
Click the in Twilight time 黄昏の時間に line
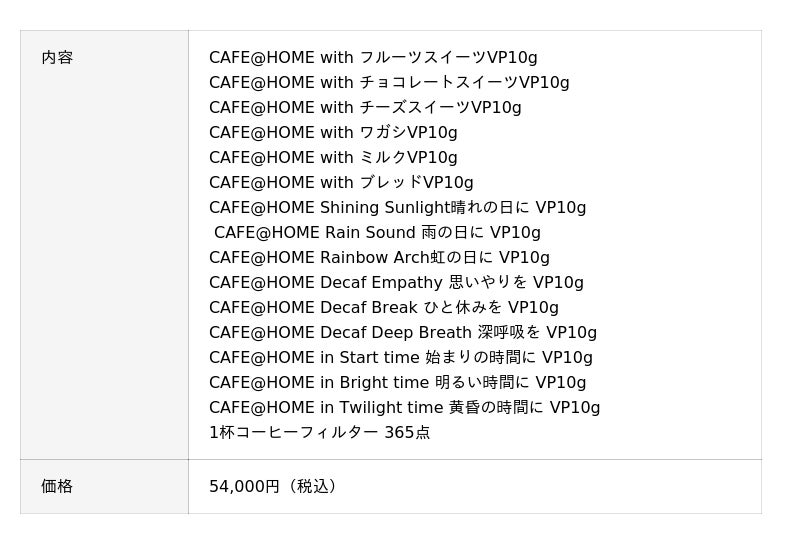tap(404, 408)
